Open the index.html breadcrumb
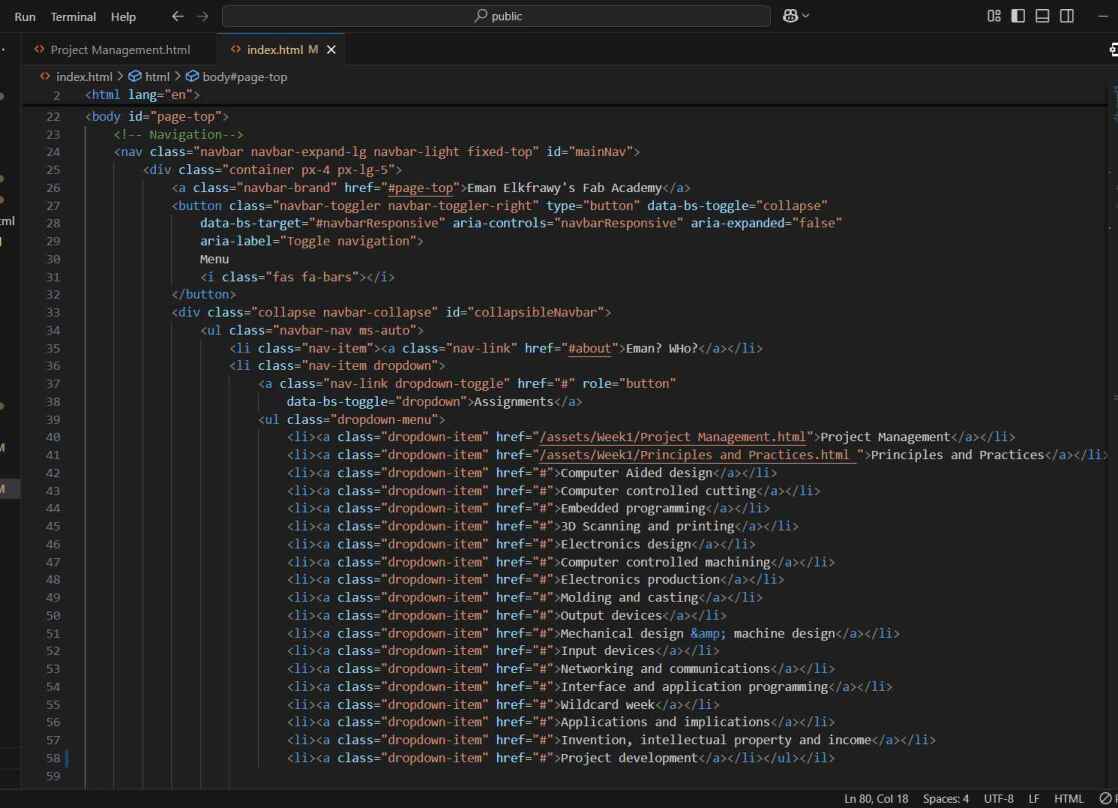This screenshot has width=1118, height=808. click(84, 77)
